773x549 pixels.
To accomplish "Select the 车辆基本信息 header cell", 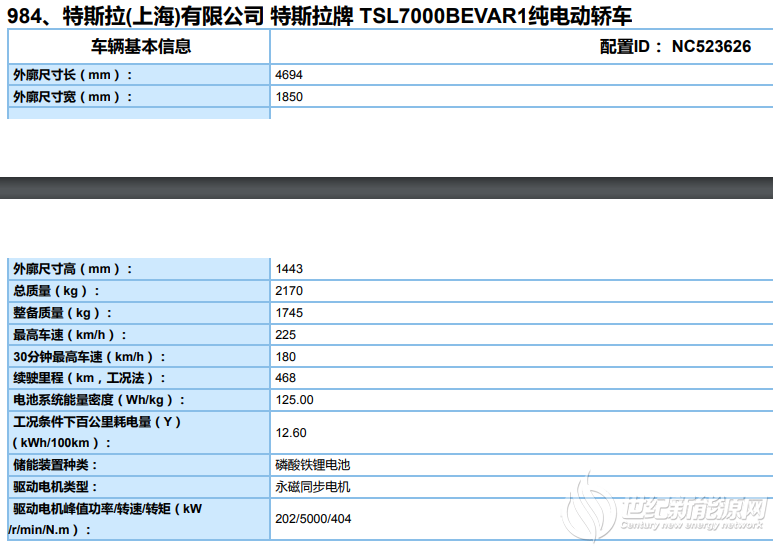I will click(141, 46).
